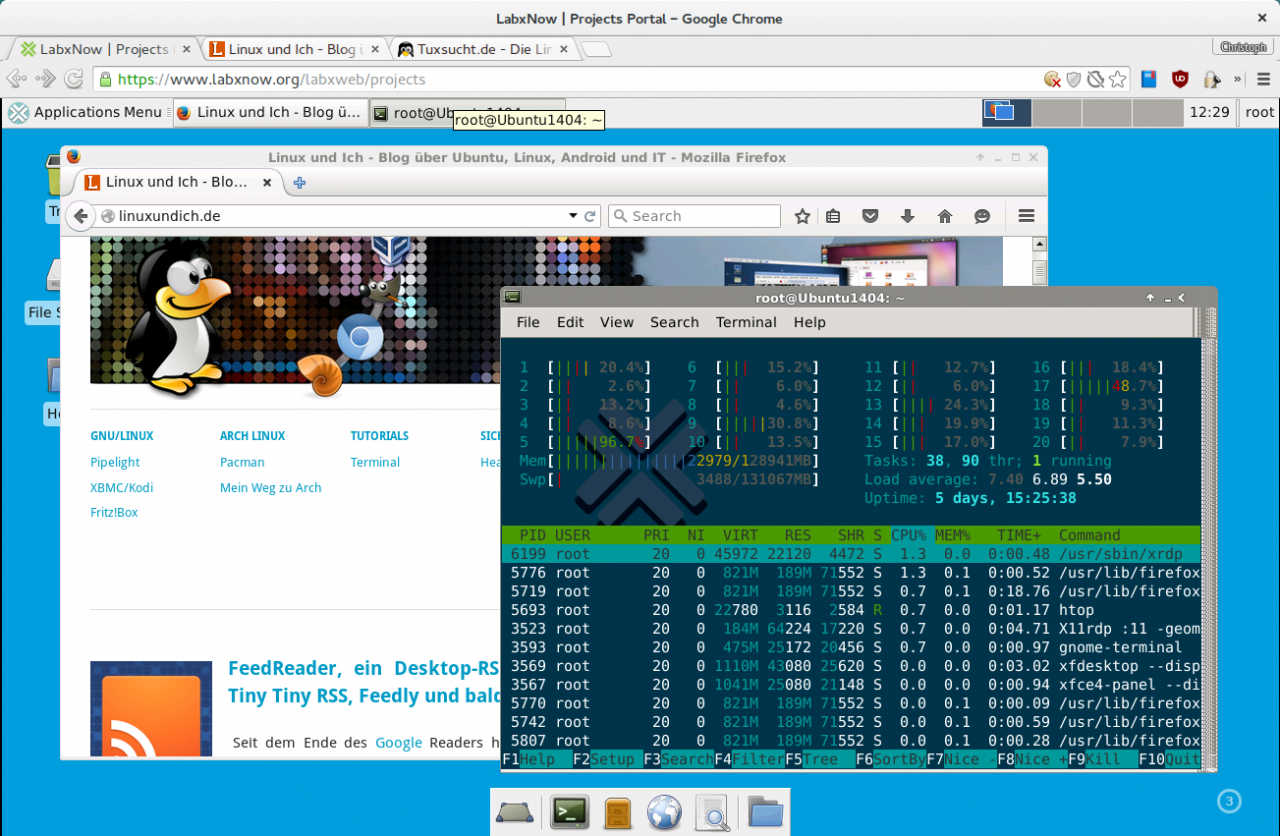Save page to Pocket in Firefox
The image size is (1280, 836).
870,216
